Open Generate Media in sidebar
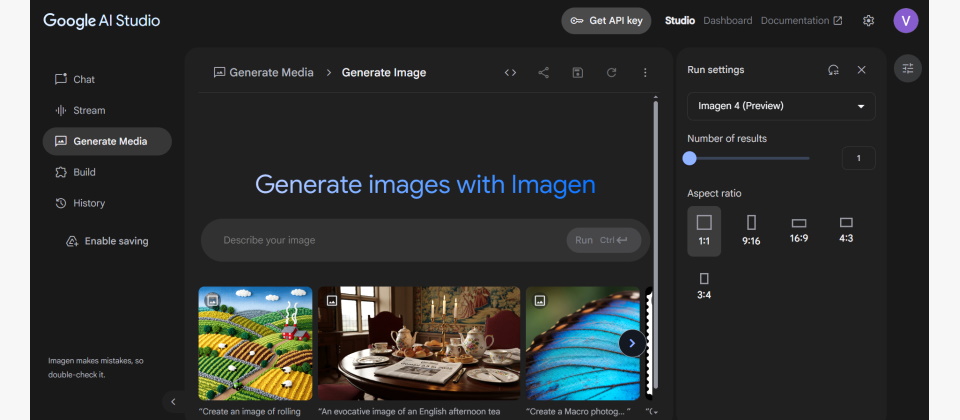 coord(107,141)
